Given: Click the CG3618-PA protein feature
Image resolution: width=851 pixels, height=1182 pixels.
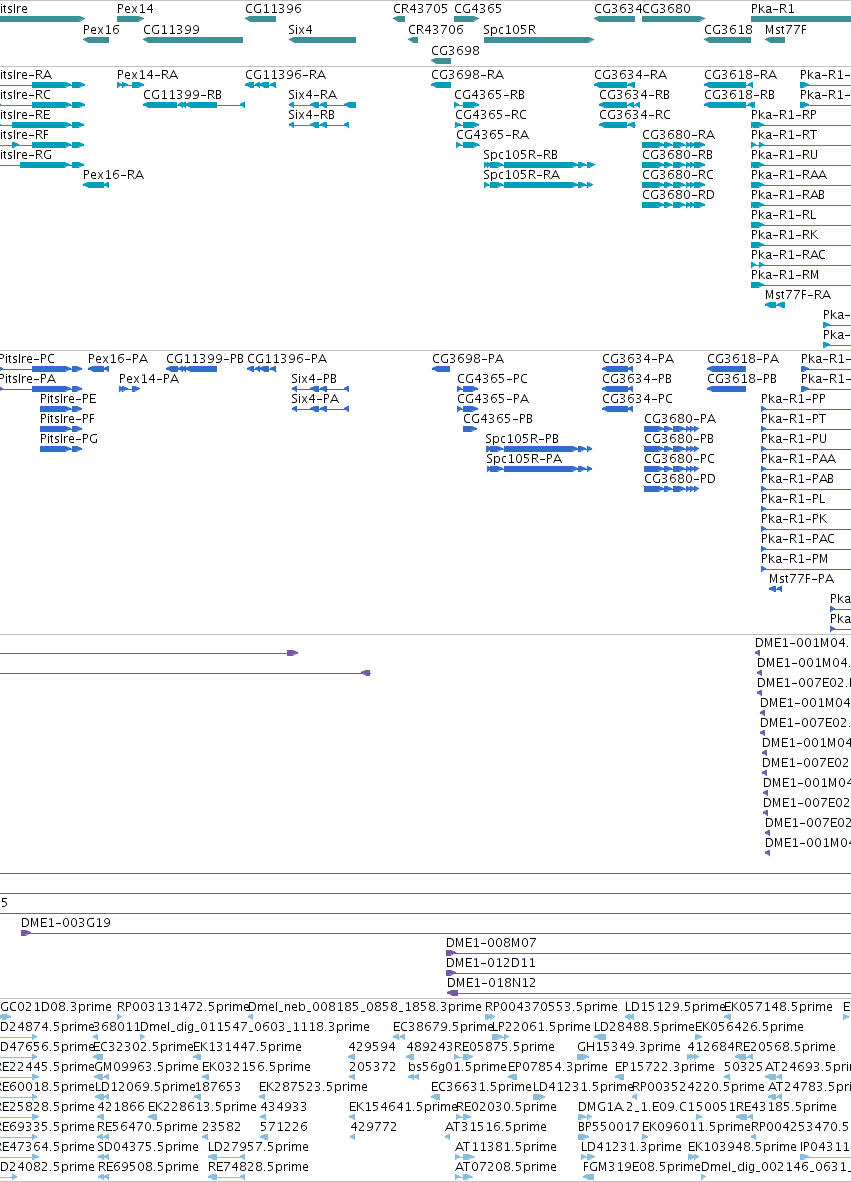Looking at the screenshot, I should [x=727, y=369].
